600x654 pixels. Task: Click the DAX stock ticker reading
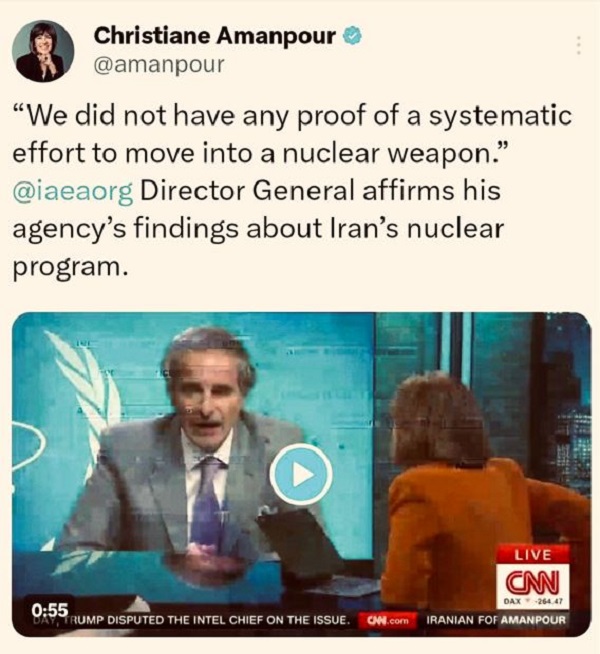pyautogui.click(x=532, y=602)
